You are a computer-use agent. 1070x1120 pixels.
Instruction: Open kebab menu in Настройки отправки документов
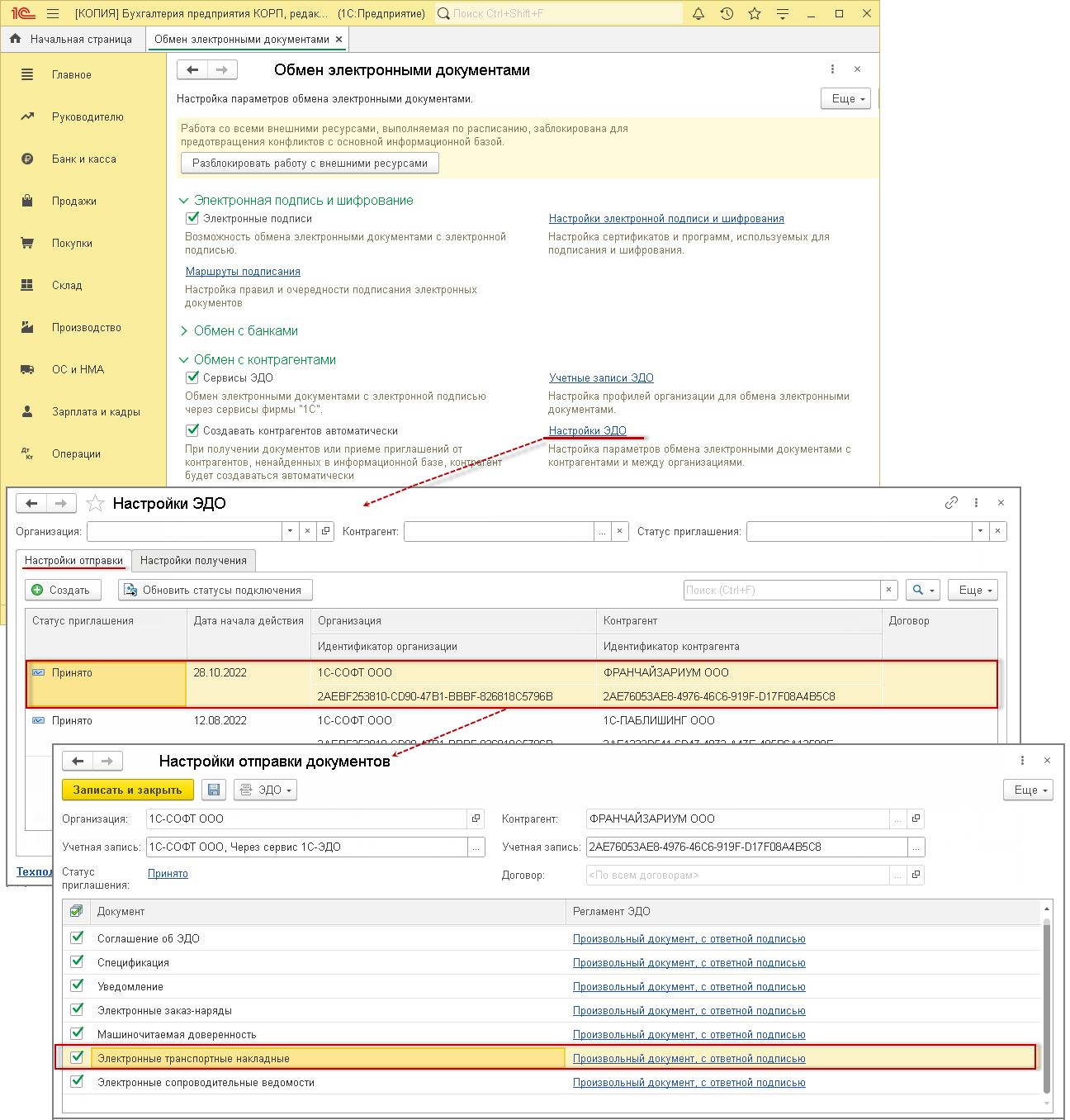1022,761
